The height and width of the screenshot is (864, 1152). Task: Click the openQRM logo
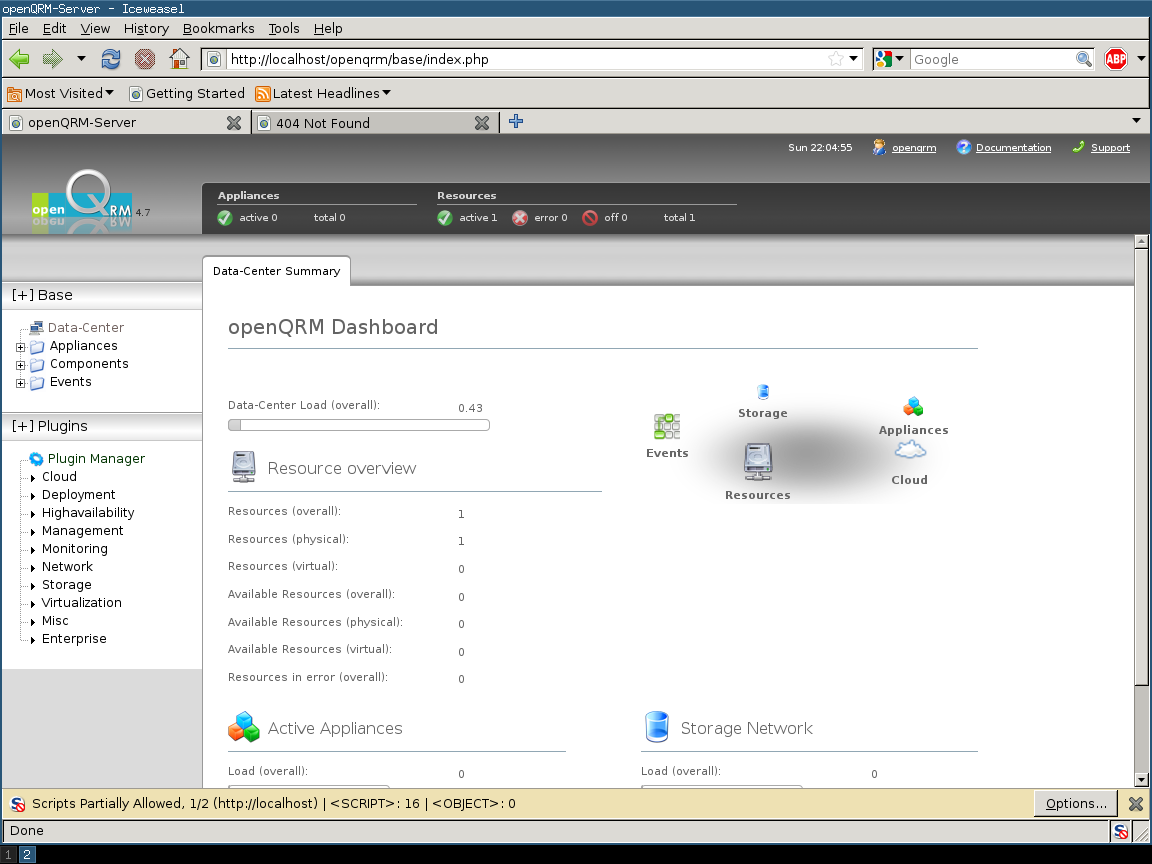point(82,201)
